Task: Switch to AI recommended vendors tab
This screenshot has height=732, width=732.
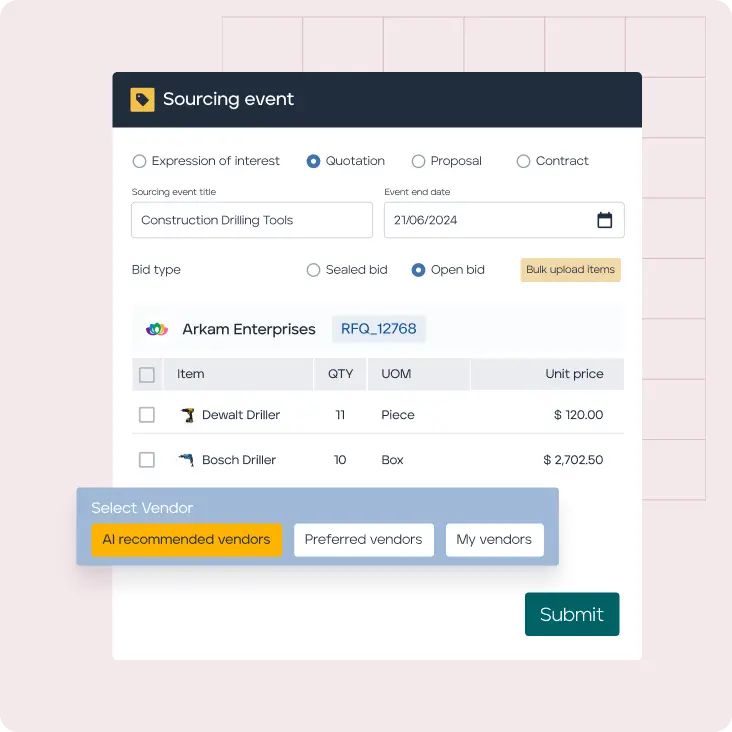Action: pyautogui.click(x=186, y=540)
